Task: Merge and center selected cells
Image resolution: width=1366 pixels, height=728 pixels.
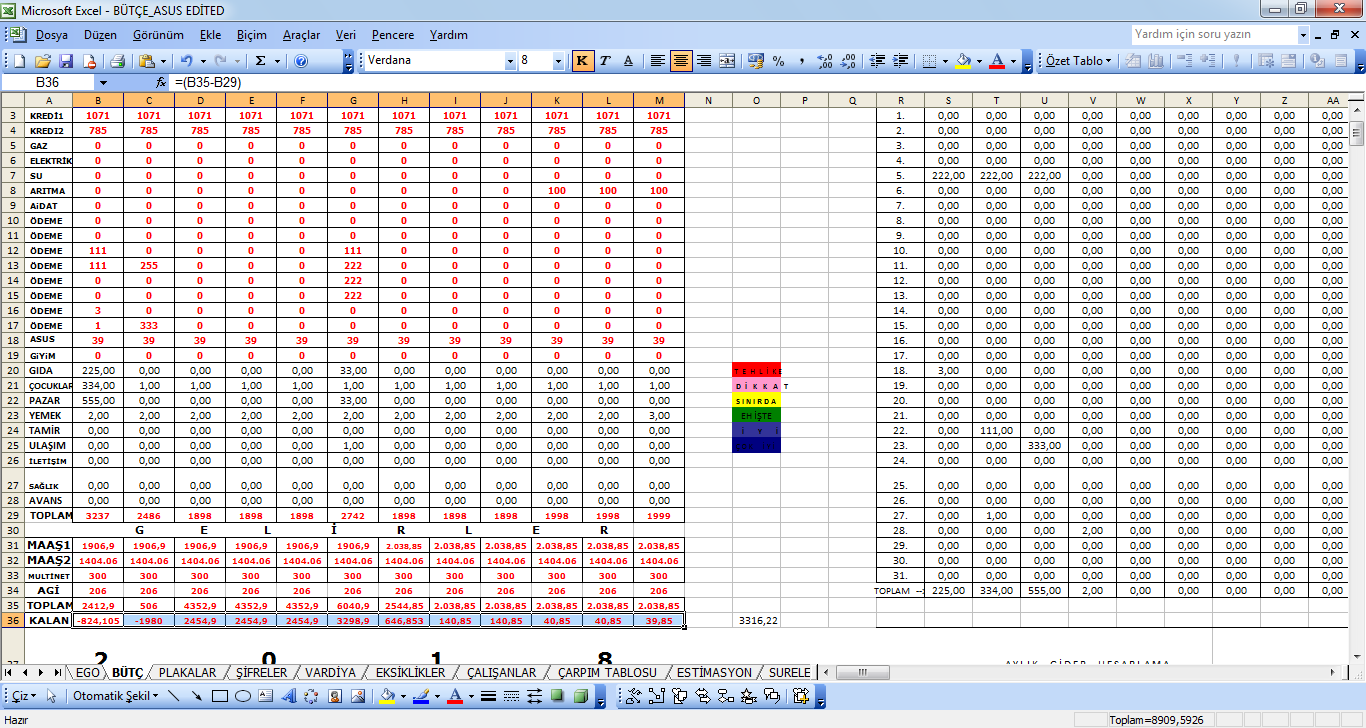Action: [x=727, y=61]
